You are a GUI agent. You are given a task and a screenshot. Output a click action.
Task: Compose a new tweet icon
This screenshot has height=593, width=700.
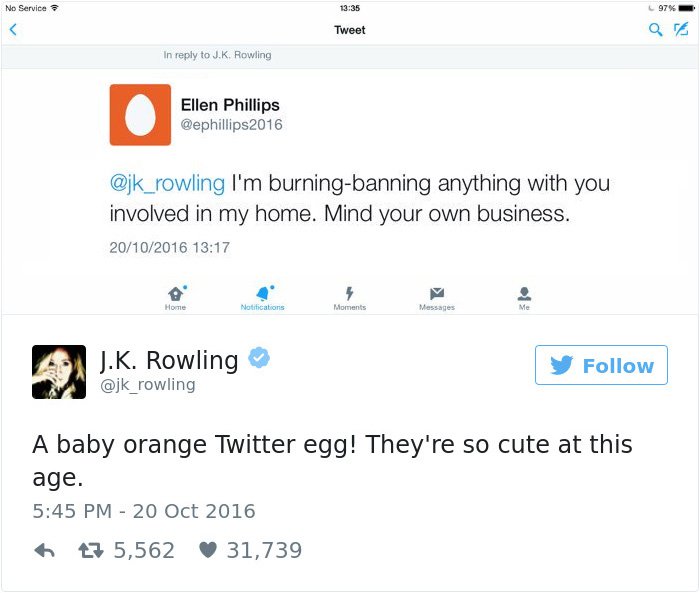point(682,30)
